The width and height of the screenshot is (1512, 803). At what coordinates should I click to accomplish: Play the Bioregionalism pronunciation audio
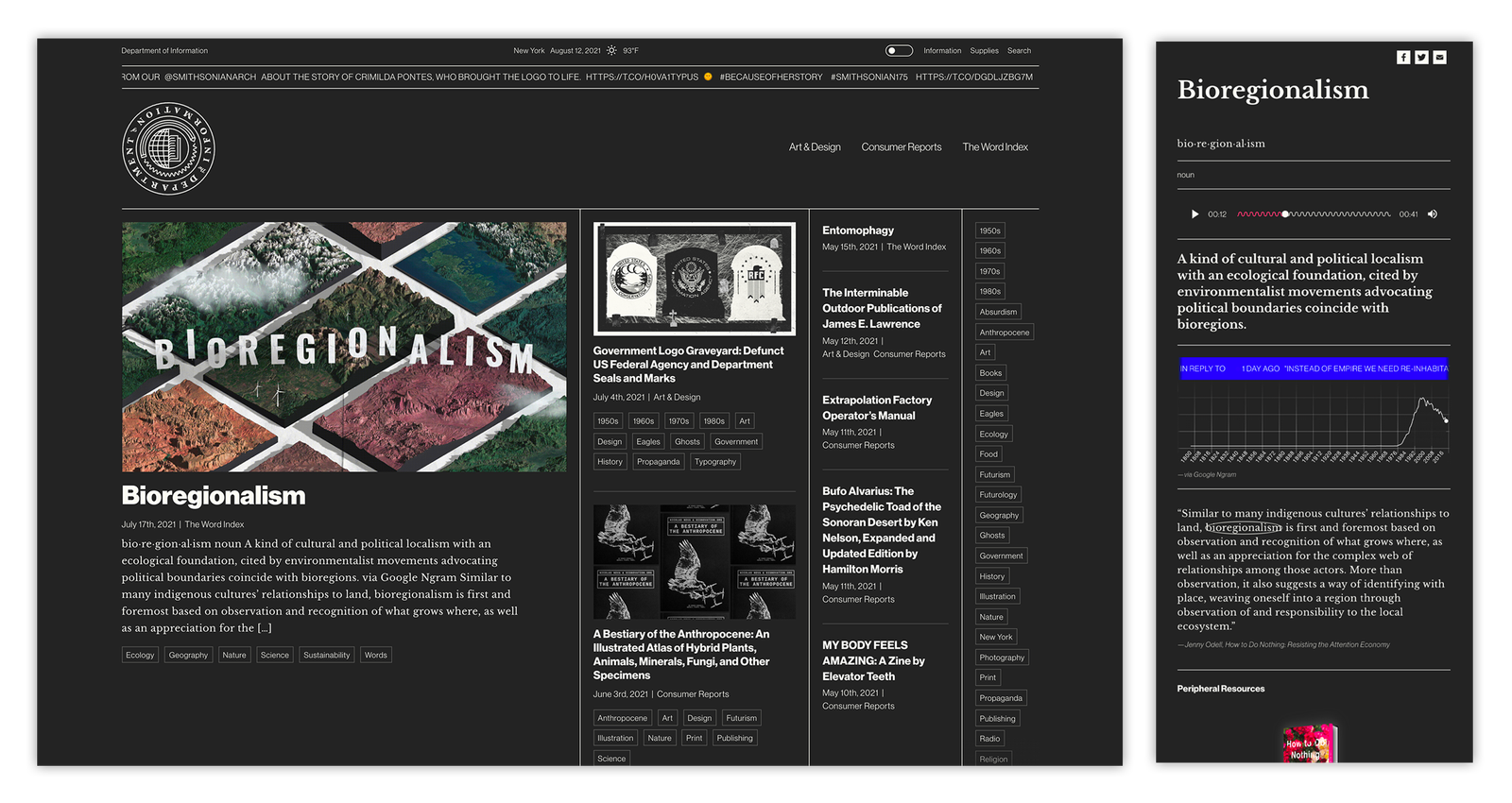pos(1194,214)
